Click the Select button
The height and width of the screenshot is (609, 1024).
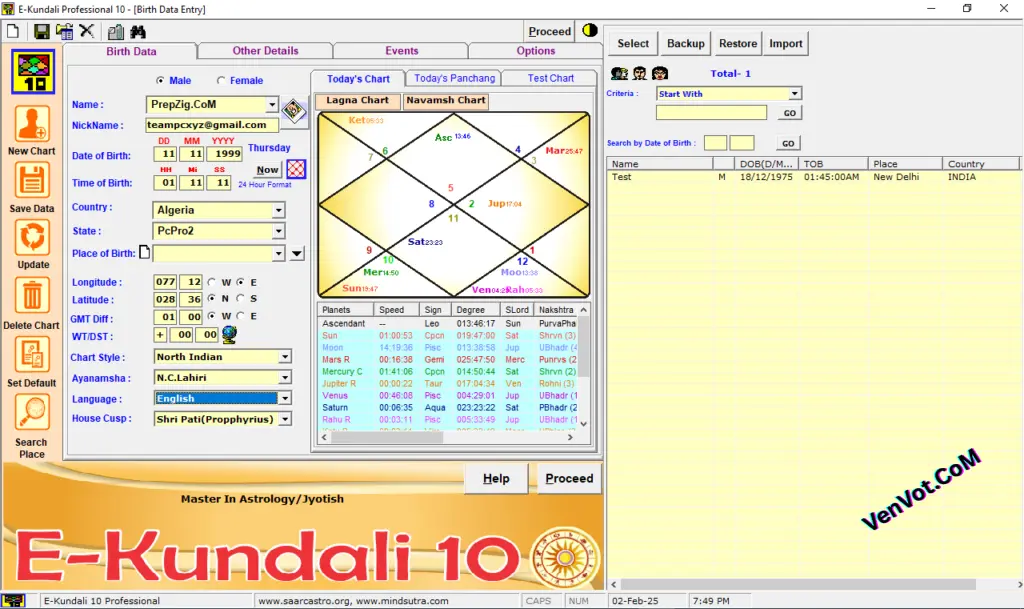click(633, 44)
